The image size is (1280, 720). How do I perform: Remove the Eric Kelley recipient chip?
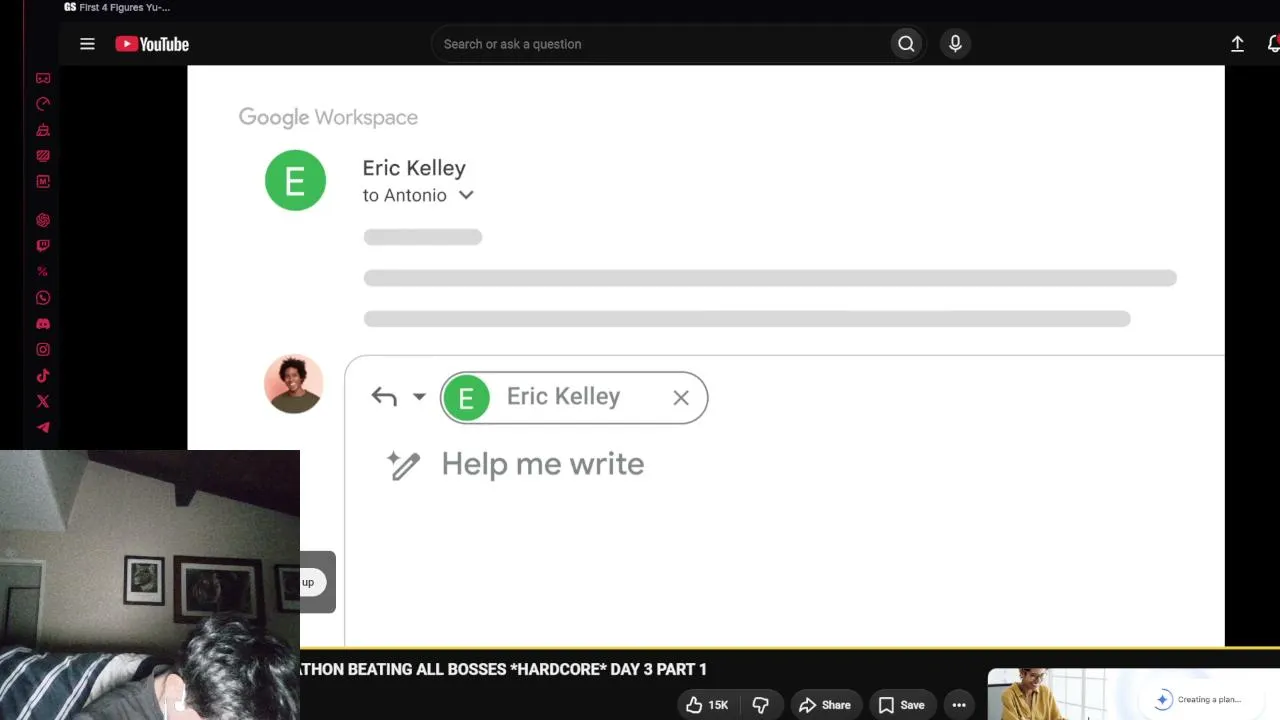tap(681, 398)
